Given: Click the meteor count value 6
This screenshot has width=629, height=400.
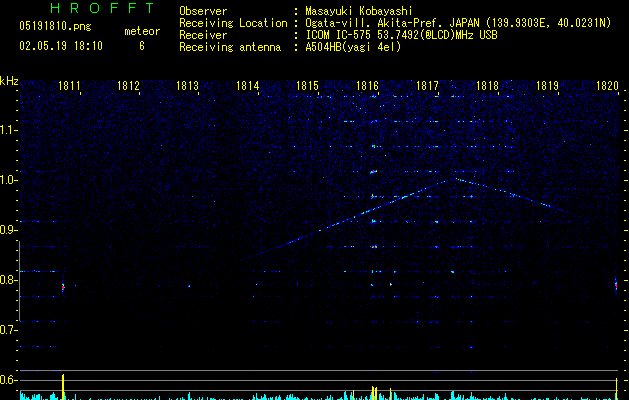Looking at the screenshot, I should 142,46.
